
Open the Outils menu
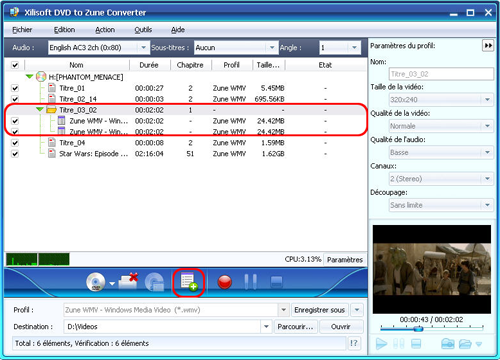143,30
